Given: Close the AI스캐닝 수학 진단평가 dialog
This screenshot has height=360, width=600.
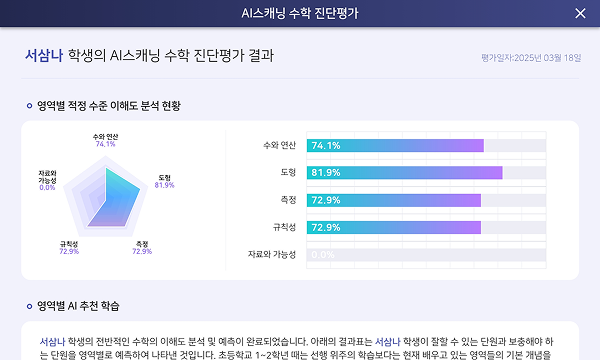Looking at the screenshot, I should (580, 13).
